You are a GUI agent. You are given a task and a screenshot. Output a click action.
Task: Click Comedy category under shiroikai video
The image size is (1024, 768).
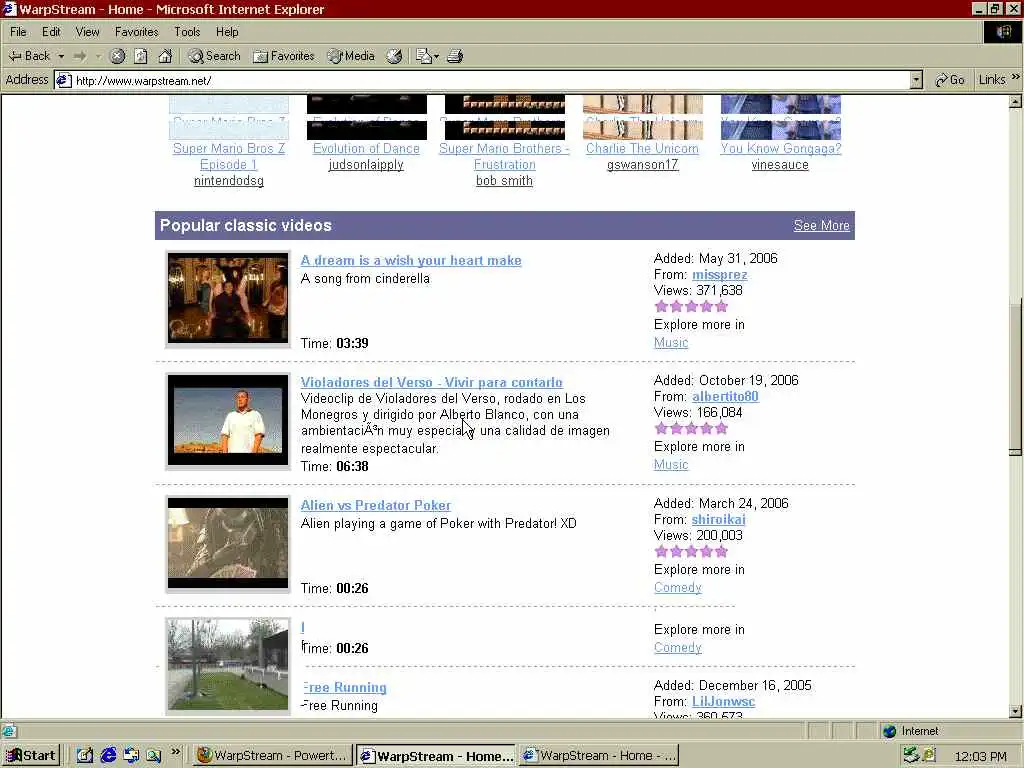point(677,588)
